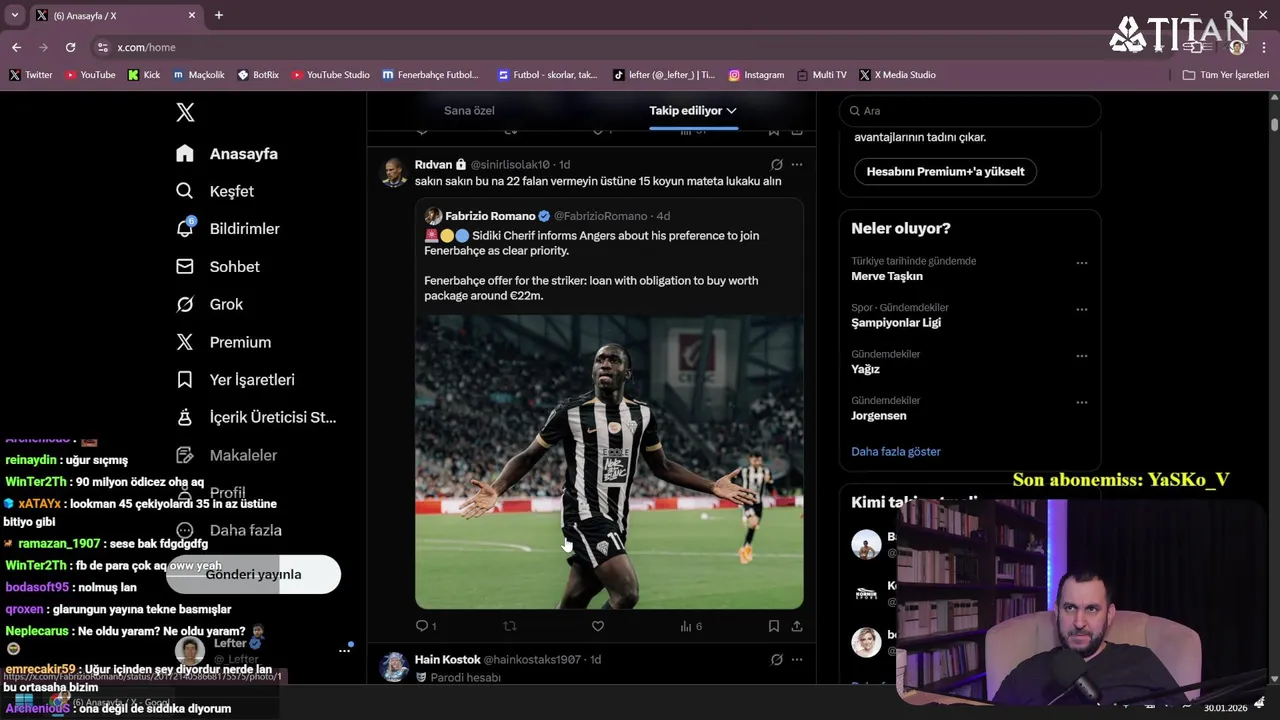
Task: Click Daha fazla göster link
Action: (x=896, y=451)
